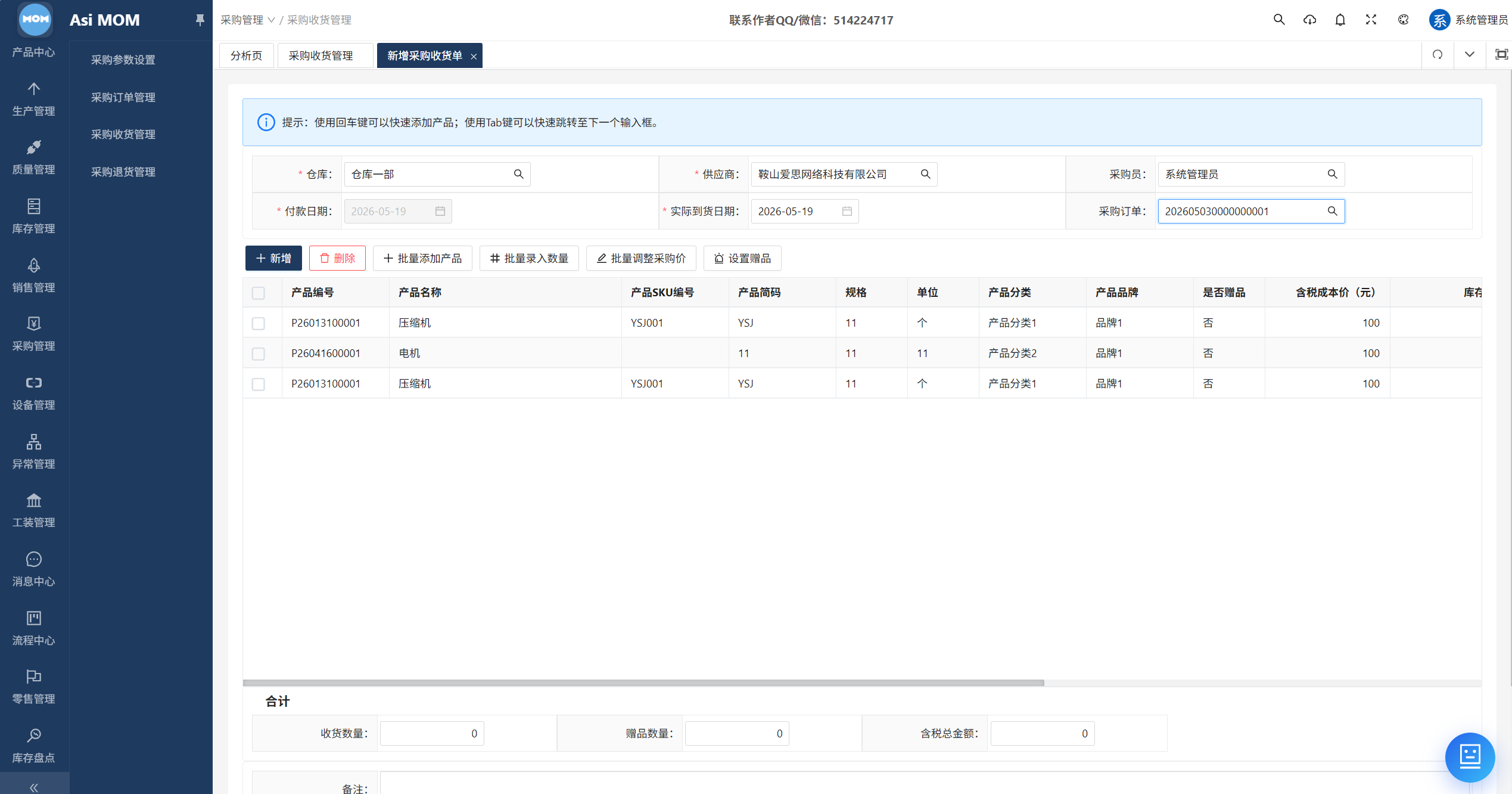Close the 新增采购收货单 tab

point(474,57)
